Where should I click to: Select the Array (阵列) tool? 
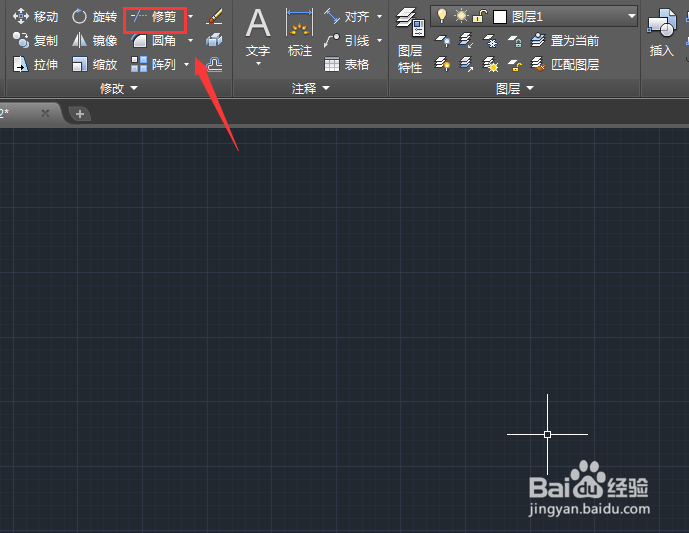(154, 65)
